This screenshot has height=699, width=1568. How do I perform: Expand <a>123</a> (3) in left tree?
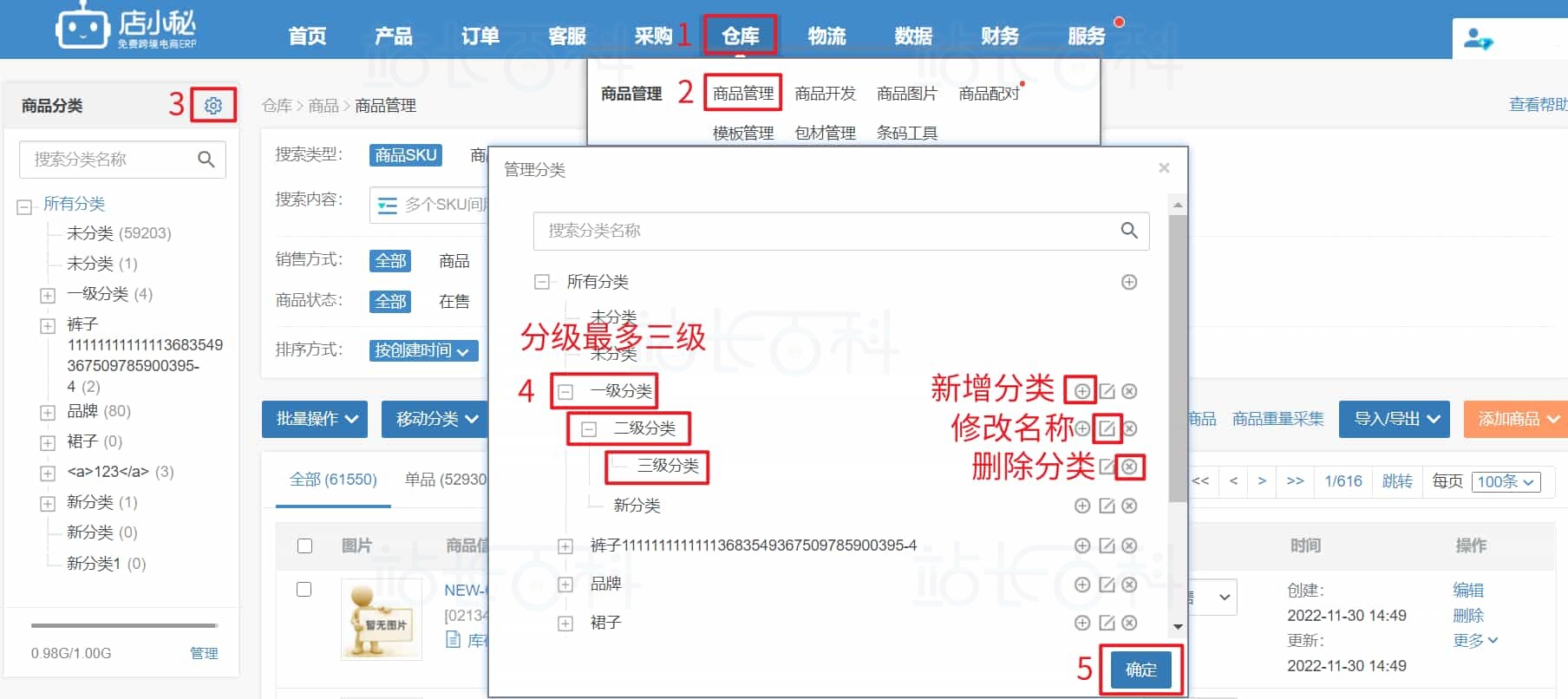pos(48,474)
